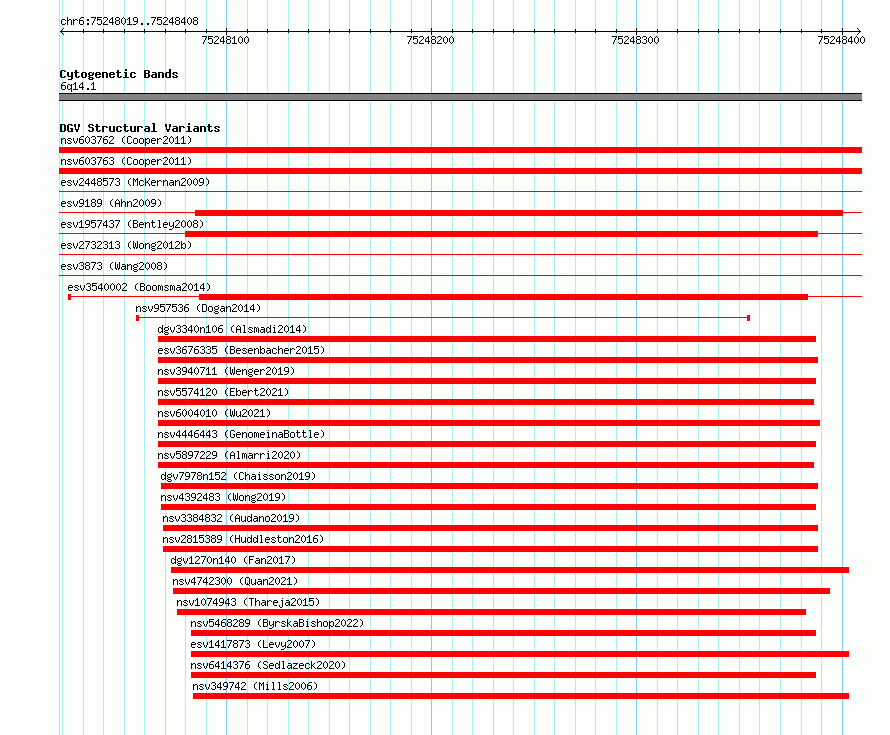Select the nsv6414376 (Sedlazeck2020) variant

[x=268, y=665]
